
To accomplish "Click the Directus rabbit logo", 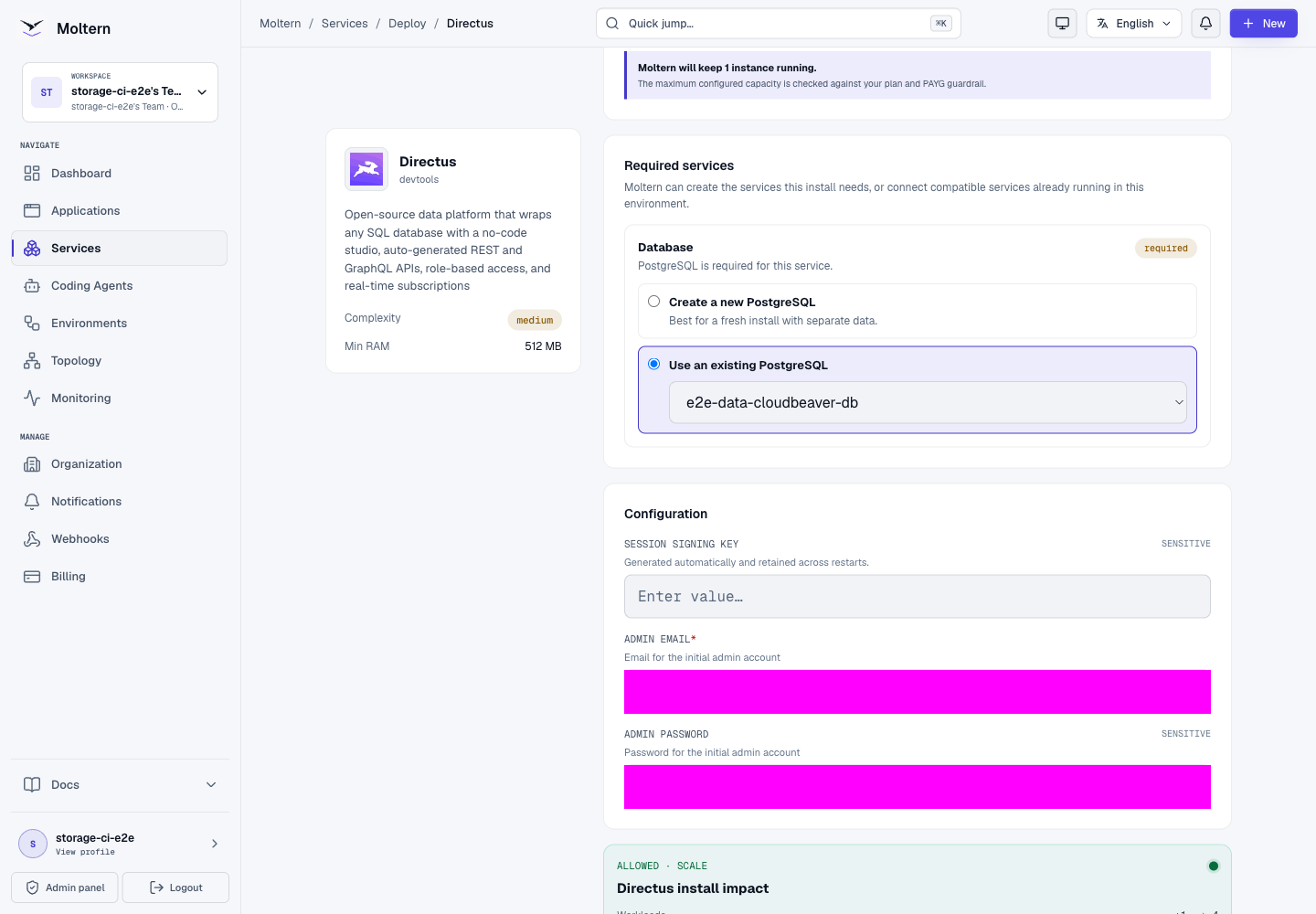I will click(x=366, y=169).
